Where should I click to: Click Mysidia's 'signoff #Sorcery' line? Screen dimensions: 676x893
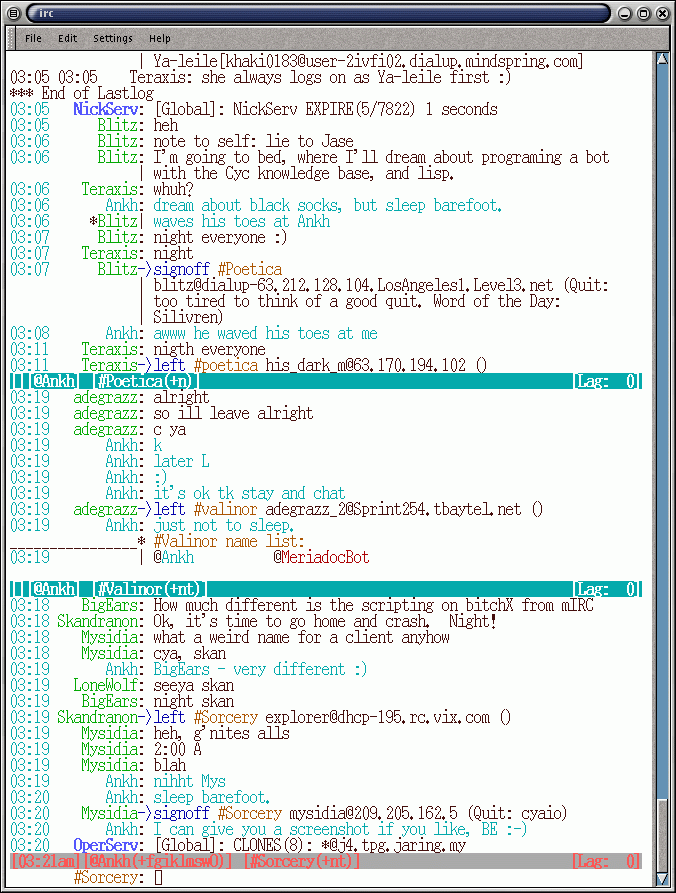click(x=360, y=813)
